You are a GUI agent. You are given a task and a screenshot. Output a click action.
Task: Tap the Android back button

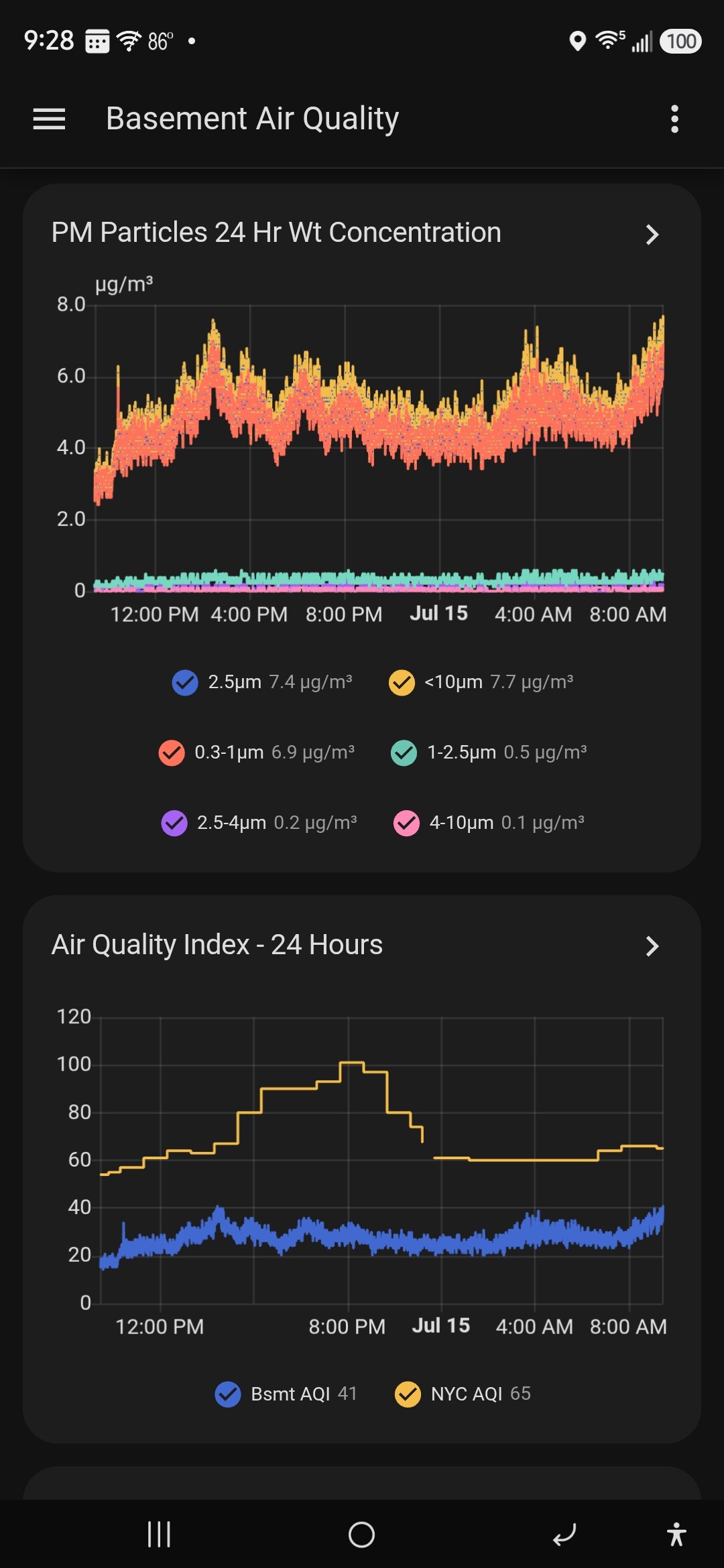click(x=564, y=1534)
